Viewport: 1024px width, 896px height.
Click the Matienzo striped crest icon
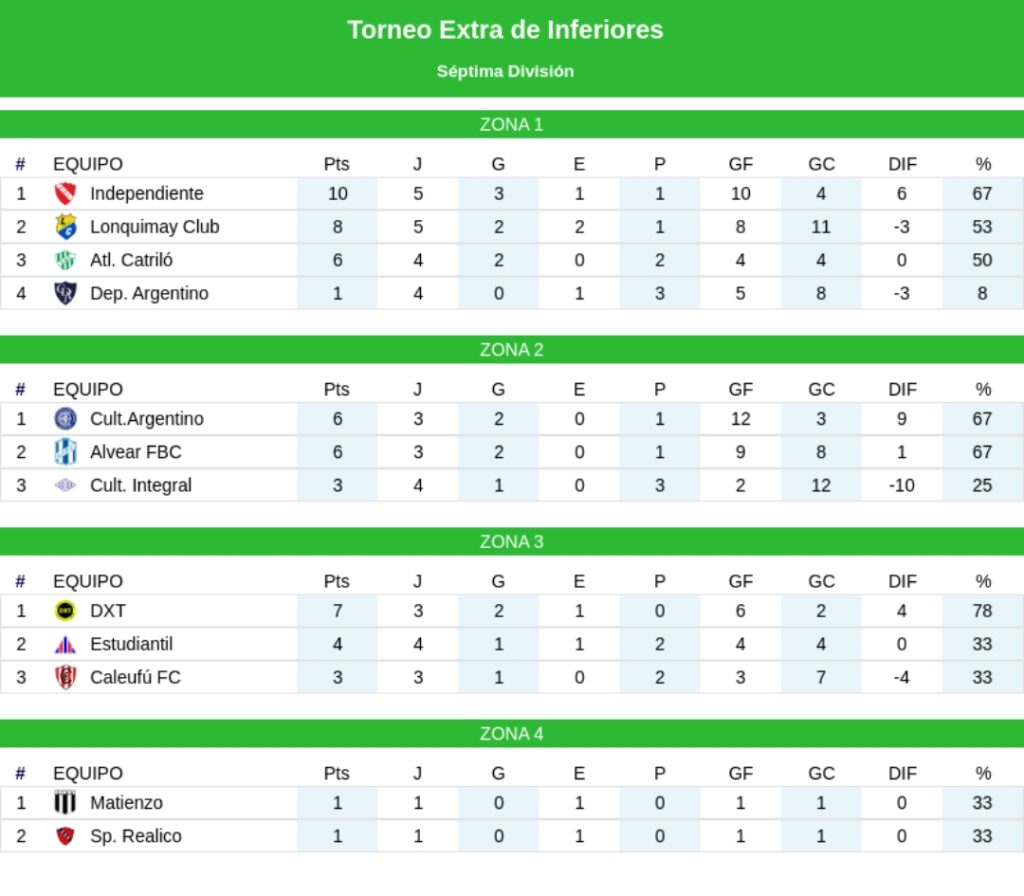click(65, 803)
